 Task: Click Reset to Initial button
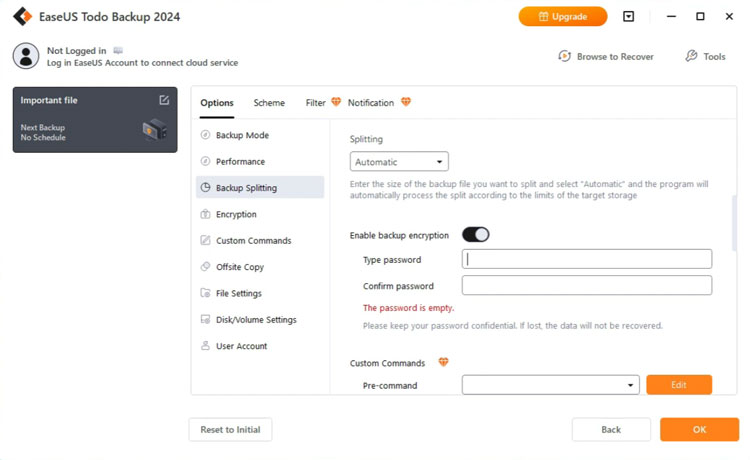[x=231, y=429]
